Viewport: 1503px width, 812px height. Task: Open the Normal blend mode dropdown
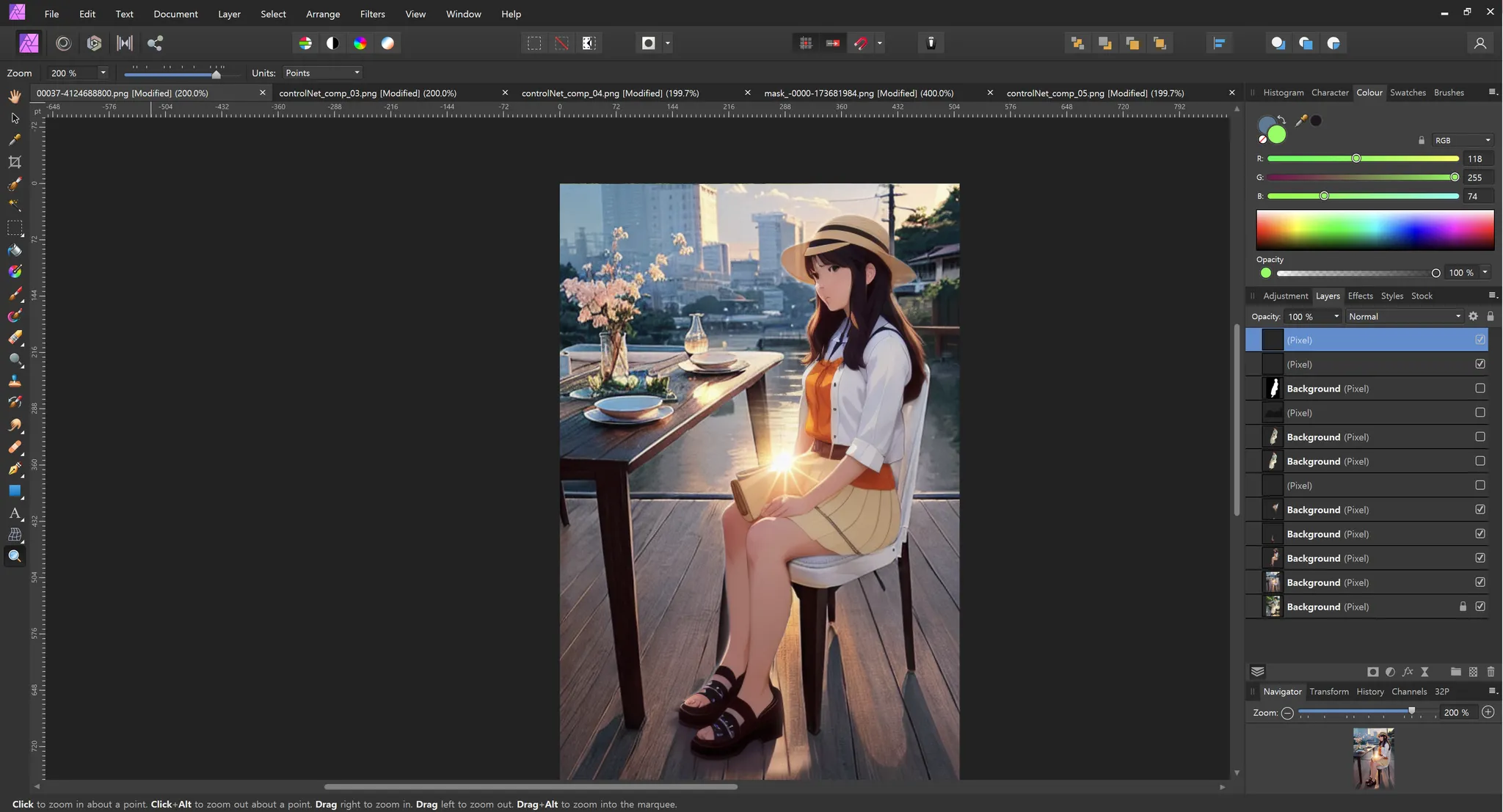coord(1404,316)
